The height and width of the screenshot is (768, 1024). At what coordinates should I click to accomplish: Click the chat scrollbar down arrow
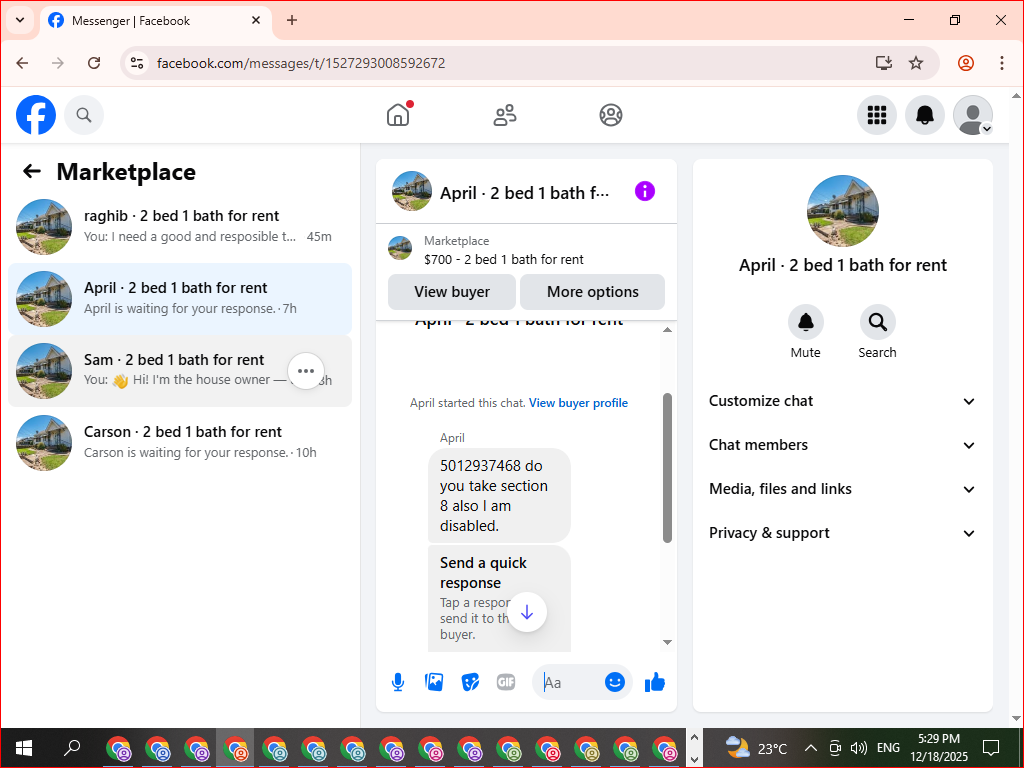[x=667, y=642]
